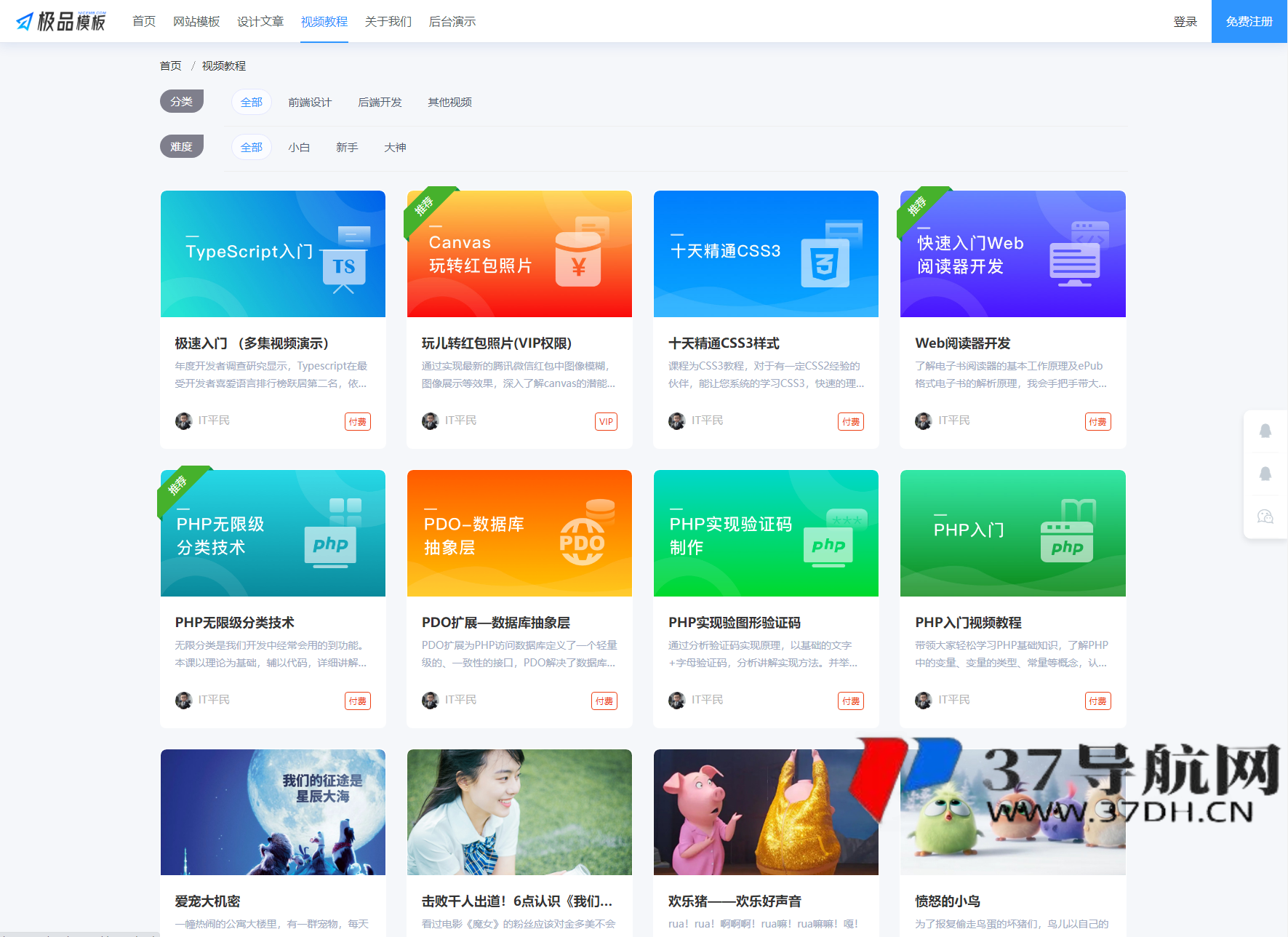Open the 后台演示 navigation item

[x=452, y=21]
